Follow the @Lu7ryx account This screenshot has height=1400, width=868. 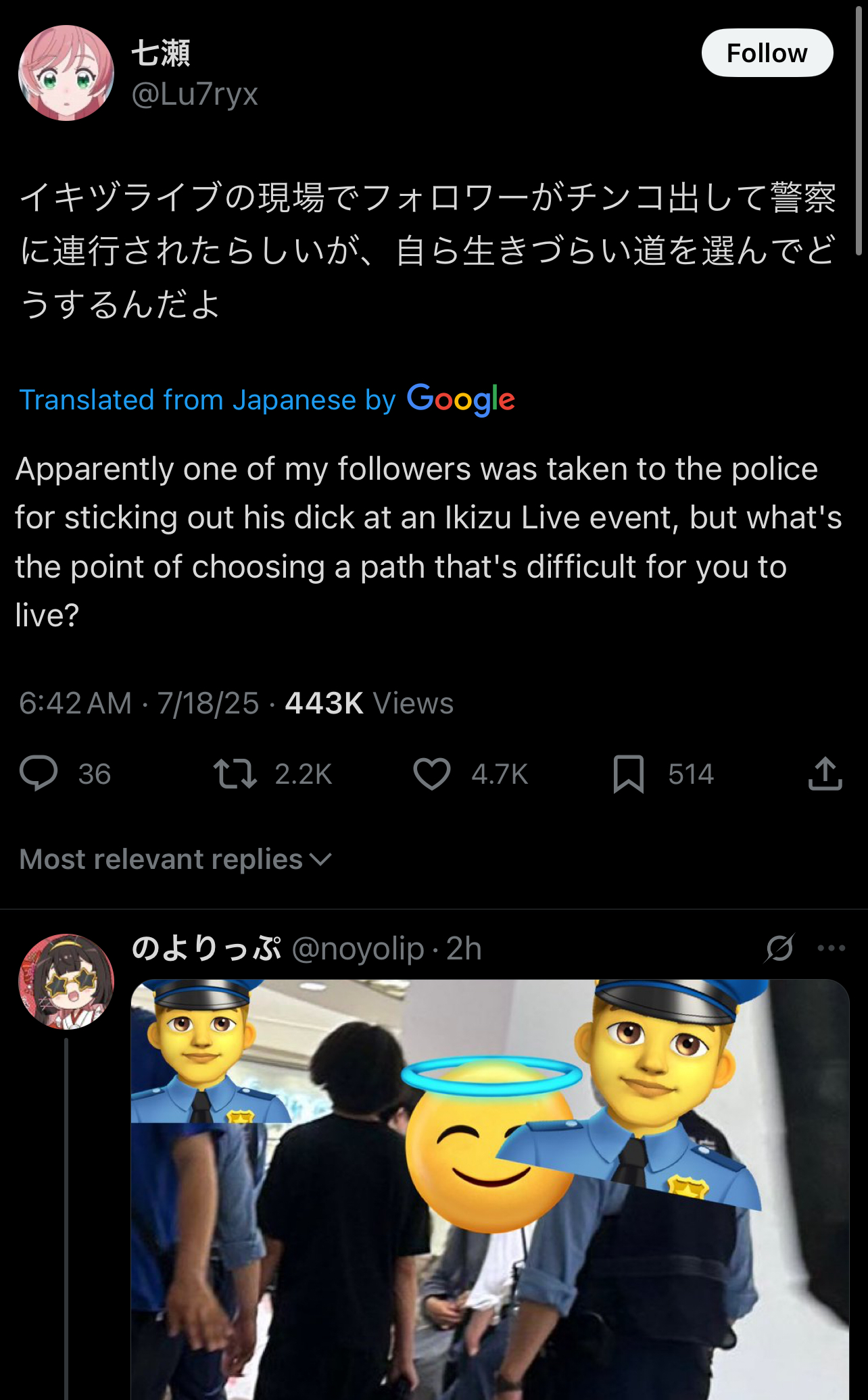pos(767,53)
